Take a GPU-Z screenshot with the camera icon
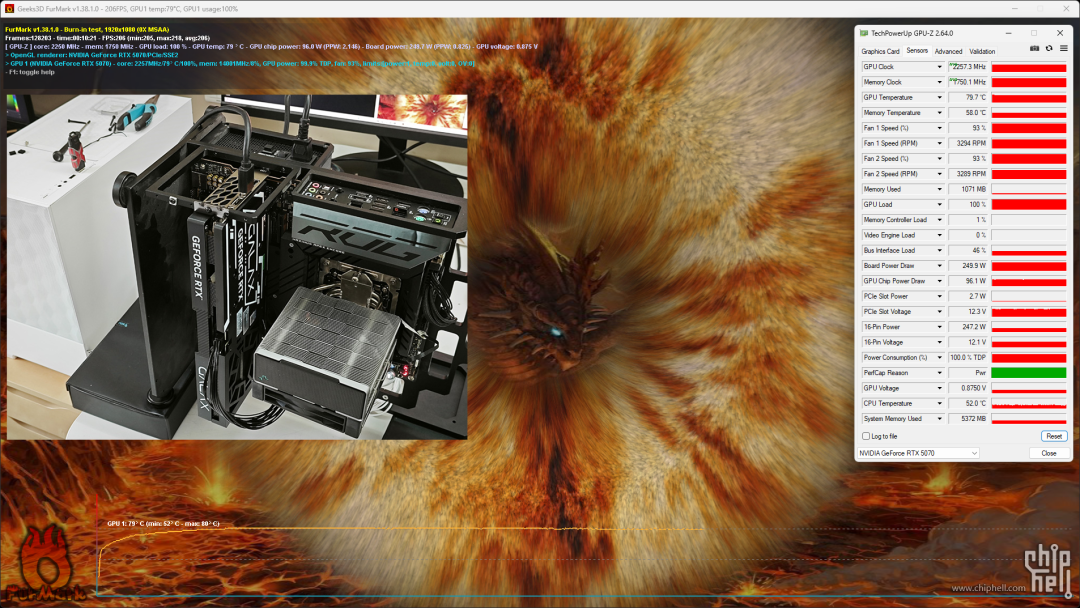The width and height of the screenshot is (1080, 608). pos(1035,49)
